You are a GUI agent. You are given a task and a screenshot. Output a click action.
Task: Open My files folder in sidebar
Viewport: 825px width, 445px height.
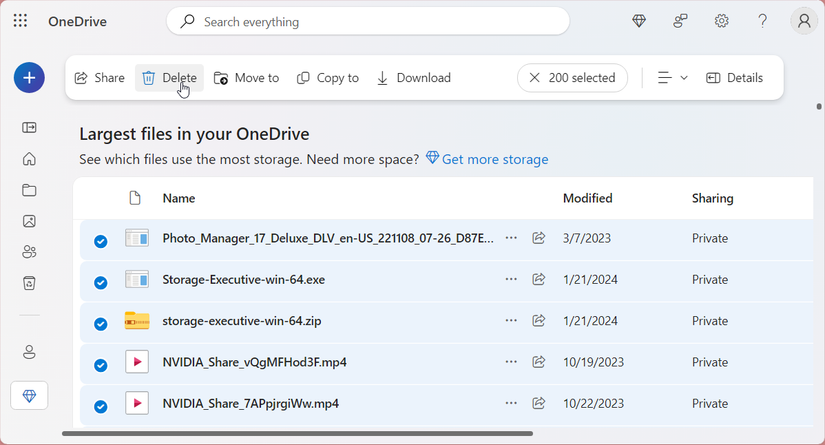[x=29, y=190]
